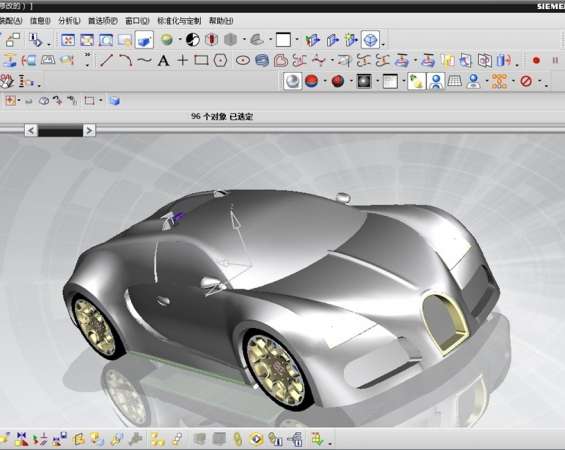The width and height of the screenshot is (565, 450).
Task: Click the right scroll arrow button
Action: (x=89, y=130)
